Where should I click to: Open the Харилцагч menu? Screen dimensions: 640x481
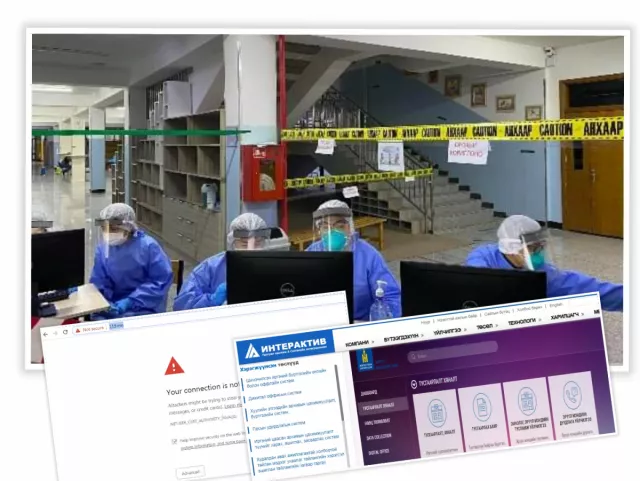point(564,316)
